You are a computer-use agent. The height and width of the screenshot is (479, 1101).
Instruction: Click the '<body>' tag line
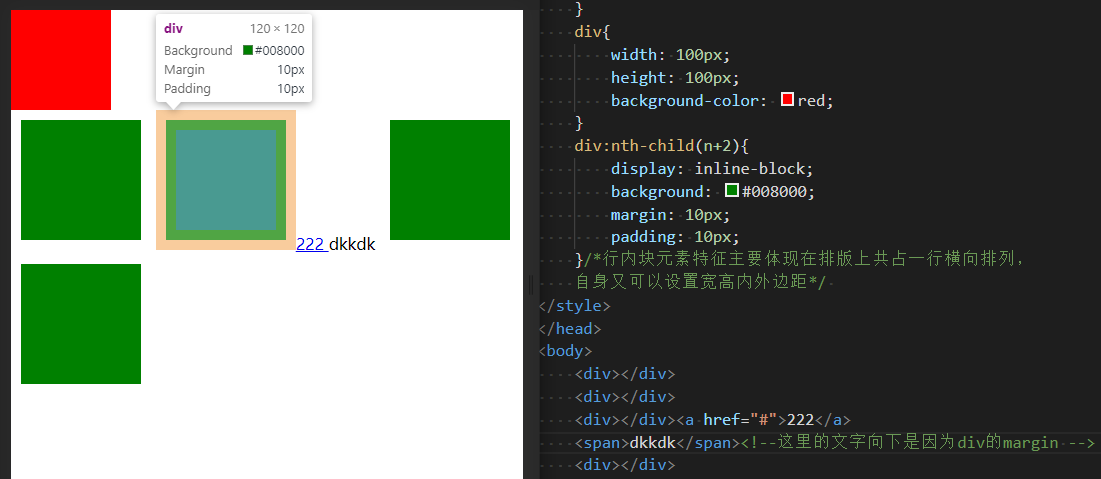565,350
